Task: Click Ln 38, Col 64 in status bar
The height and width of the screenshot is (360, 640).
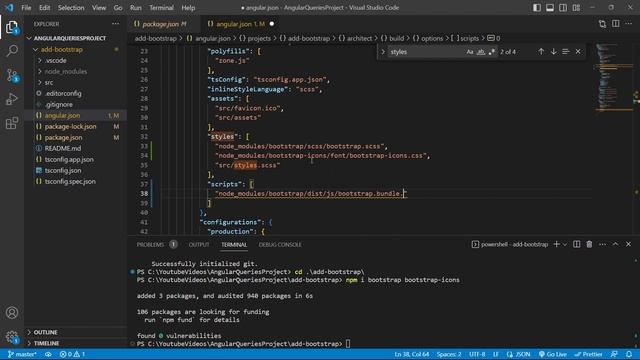Action: click(411, 354)
